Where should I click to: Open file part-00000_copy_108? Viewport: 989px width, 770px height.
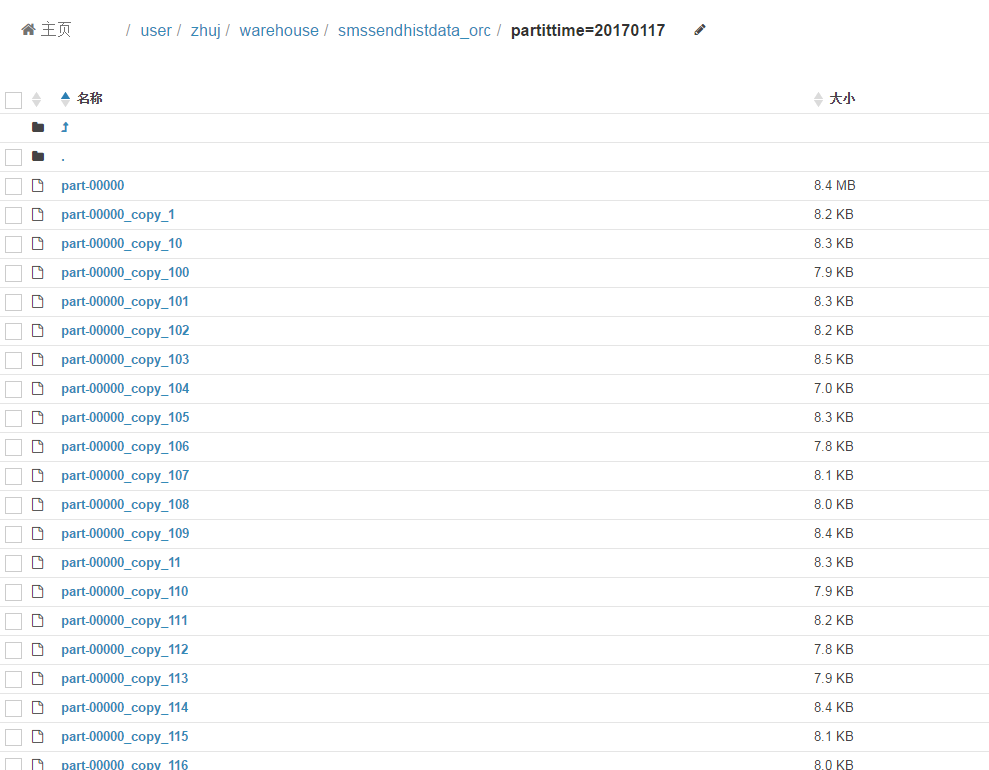point(125,505)
